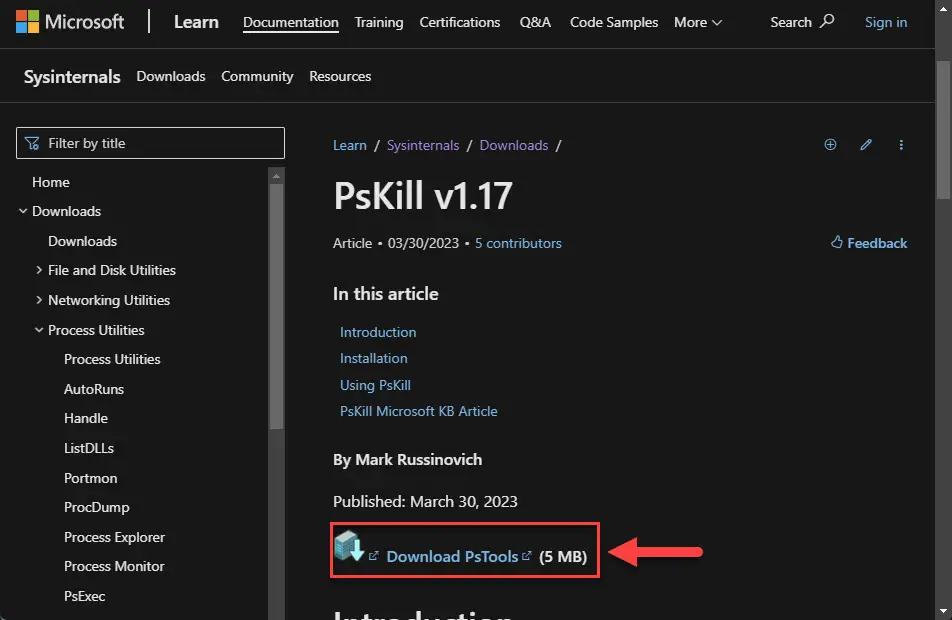Click the Download PsTools link
952x620 pixels.
click(x=452, y=556)
